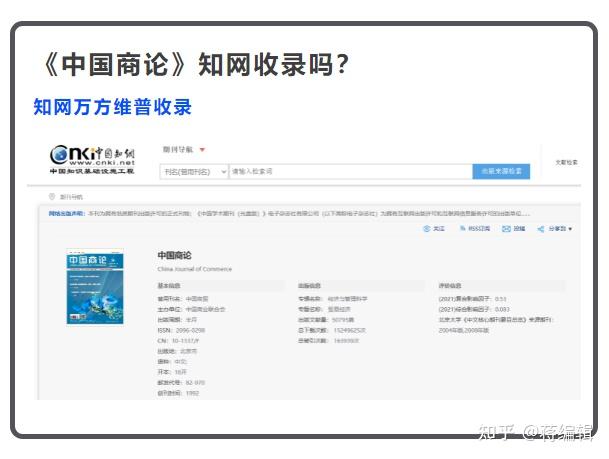Click the ISSN 2096-0298 value
This screenshot has height=459, width=609.
[190, 330]
